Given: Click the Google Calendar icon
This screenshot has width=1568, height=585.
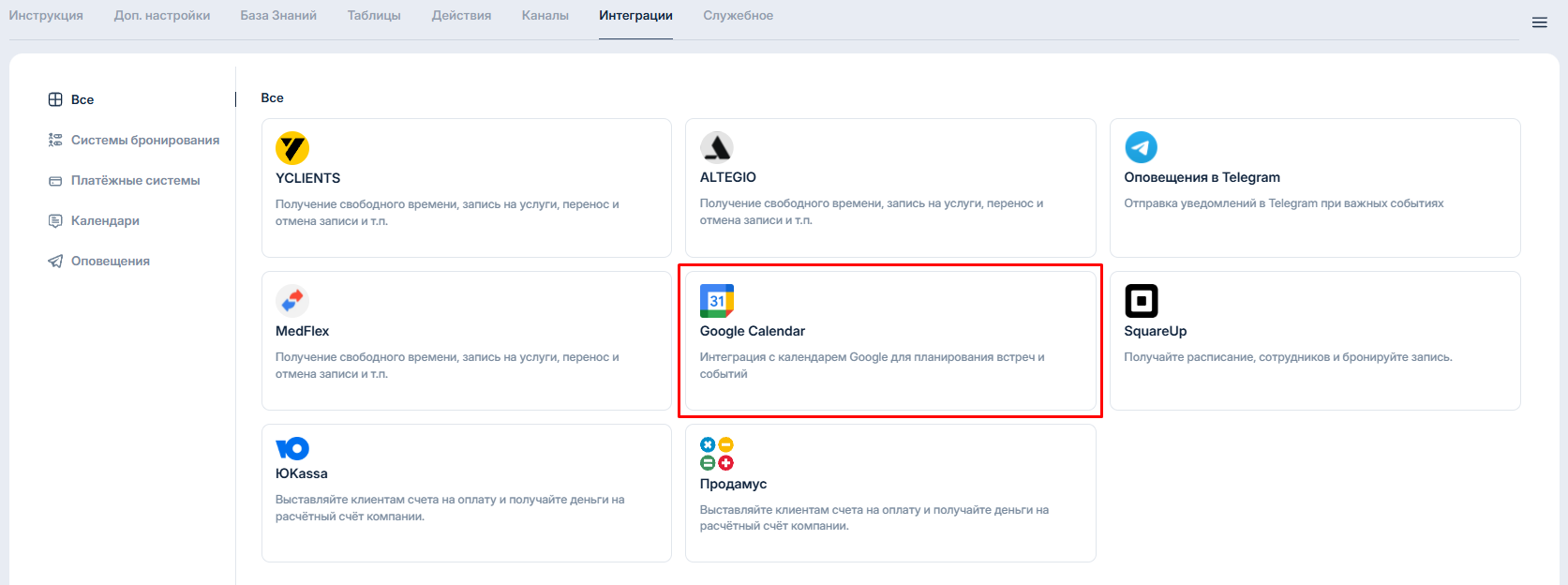Looking at the screenshot, I should pyautogui.click(x=717, y=301).
